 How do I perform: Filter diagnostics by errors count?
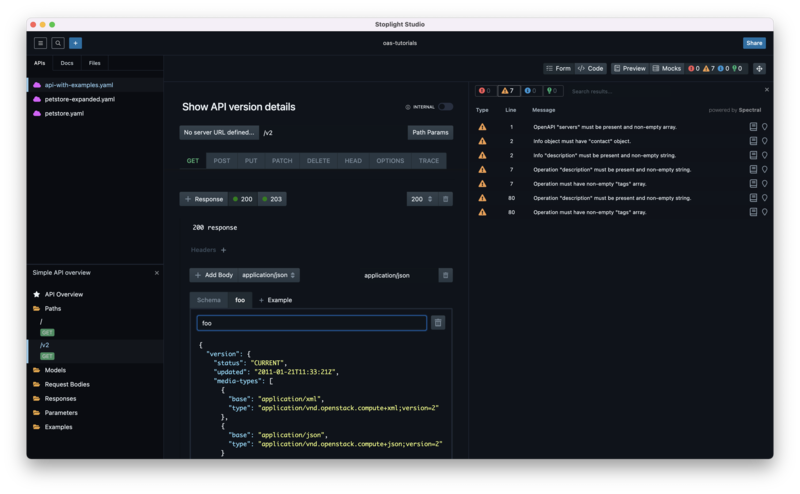point(485,91)
